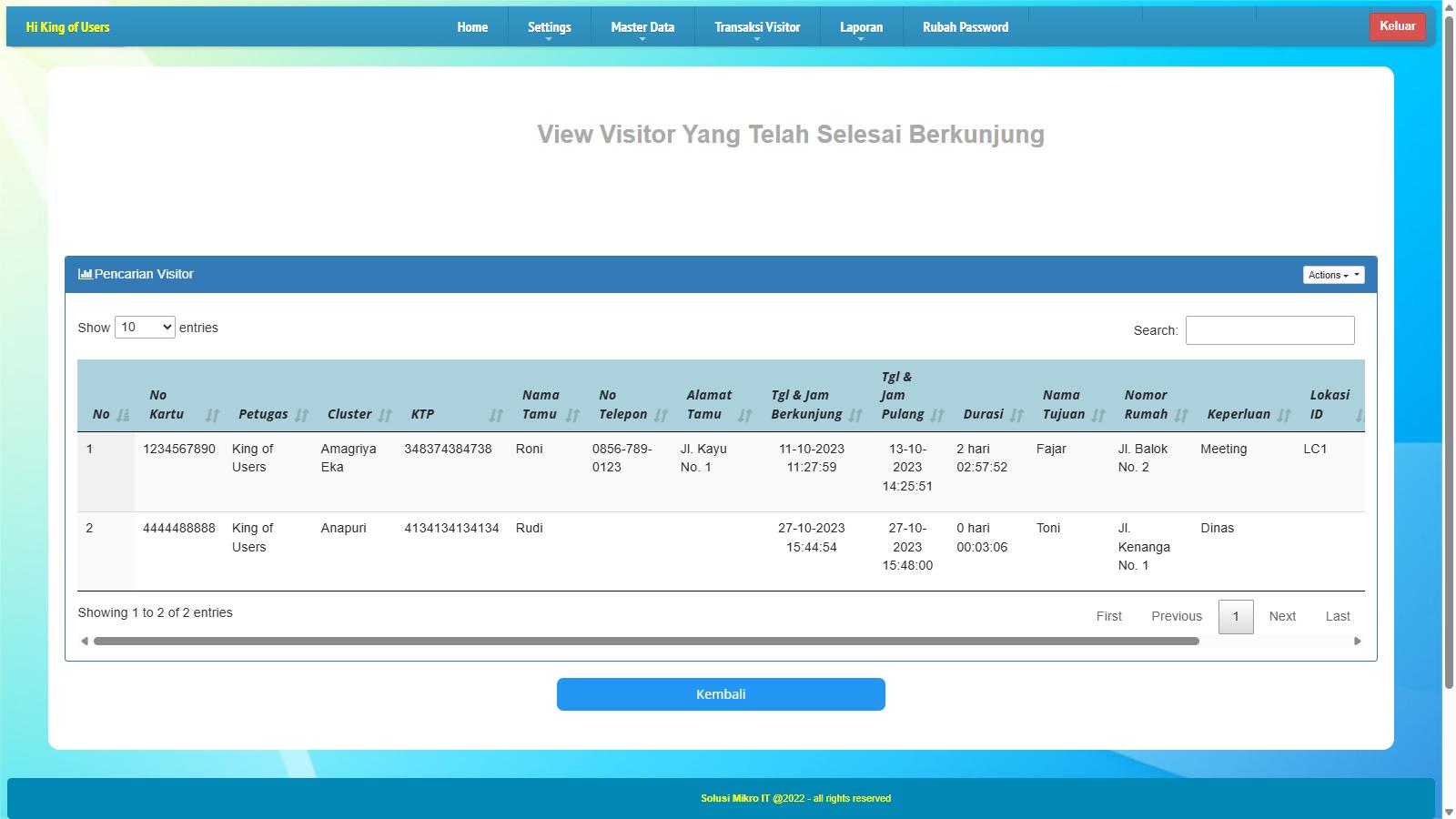Click the table's horizontal scrollbar
This screenshot has width=1456, height=819.
point(646,642)
